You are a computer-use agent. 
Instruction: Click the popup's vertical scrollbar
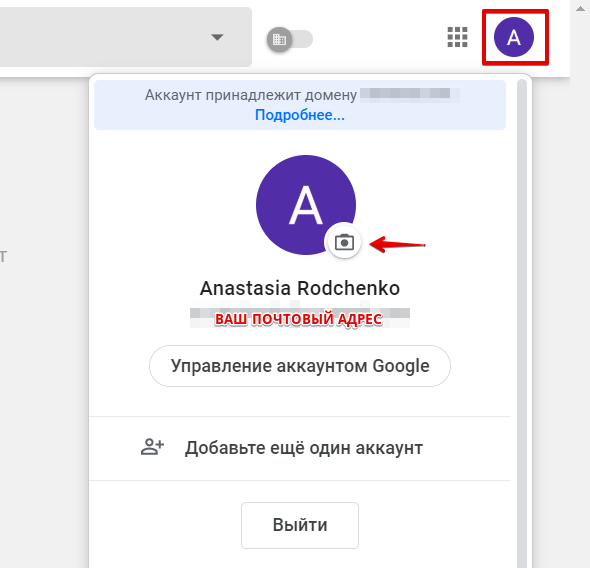(x=522, y=322)
